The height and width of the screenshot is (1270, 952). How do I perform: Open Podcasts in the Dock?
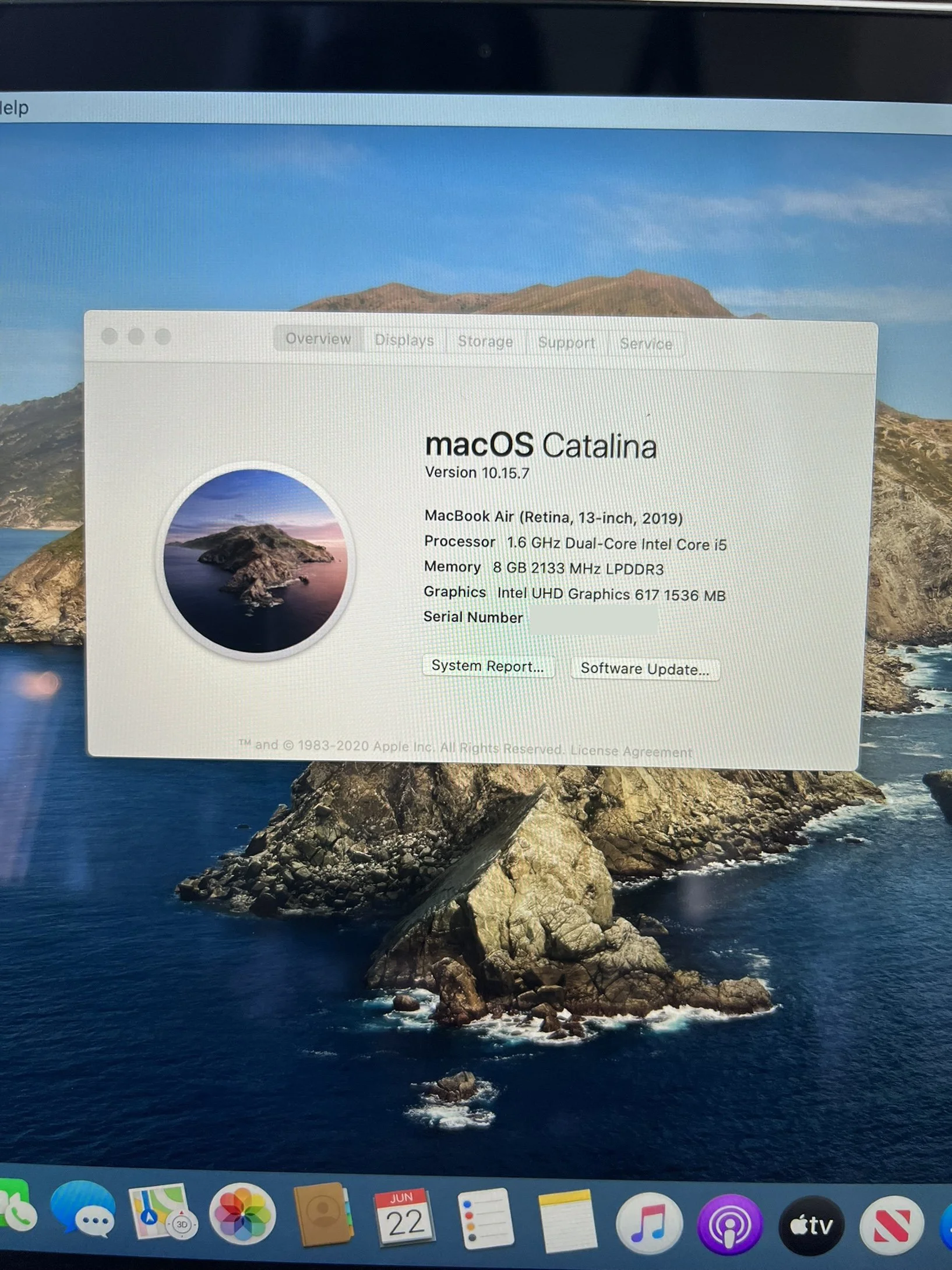pyautogui.click(x=729, y=1225)
